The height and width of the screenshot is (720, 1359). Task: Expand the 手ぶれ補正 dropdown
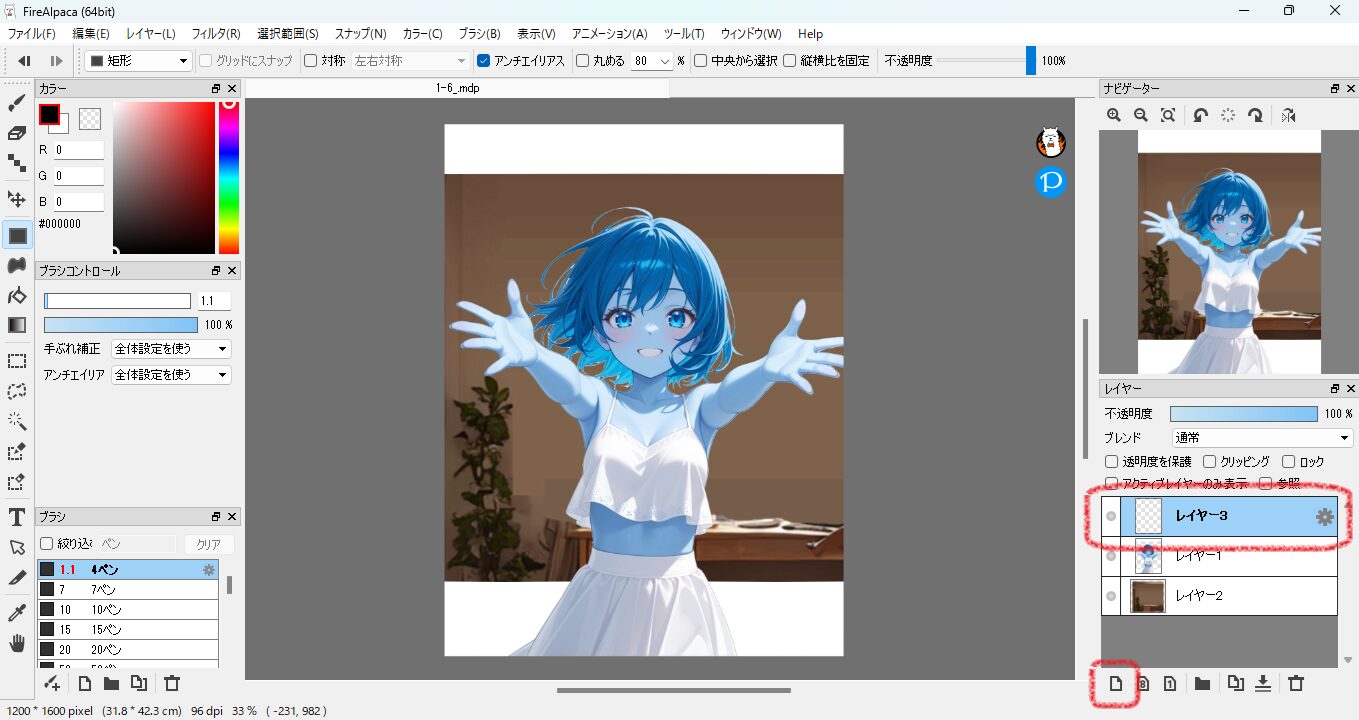click(171, 349)
